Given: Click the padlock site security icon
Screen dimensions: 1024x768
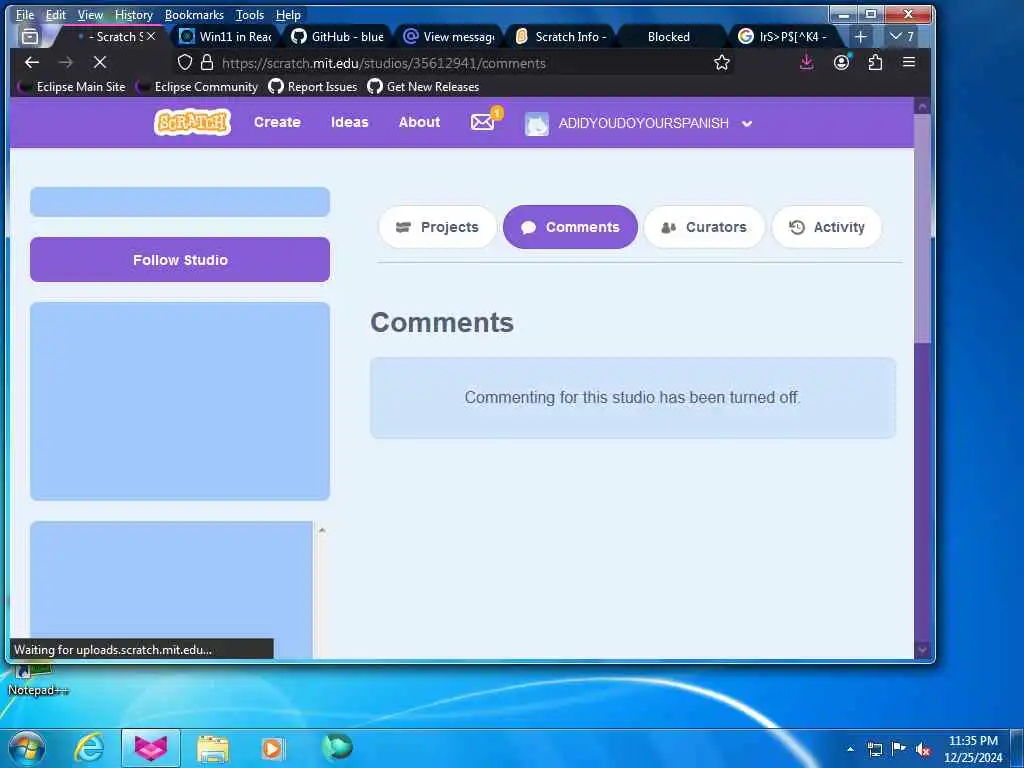Looking at the screenshot, I should [207, 62].
